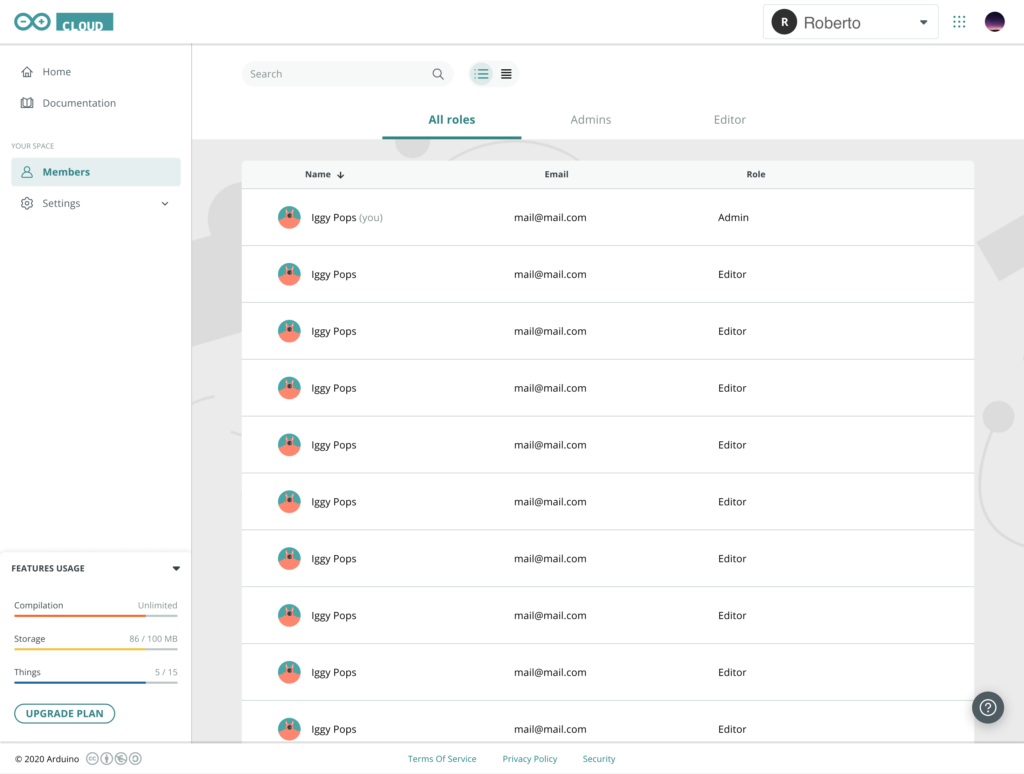Open the Editor tab
Viewport: 1024px width, 774px height.
point(729,118)
